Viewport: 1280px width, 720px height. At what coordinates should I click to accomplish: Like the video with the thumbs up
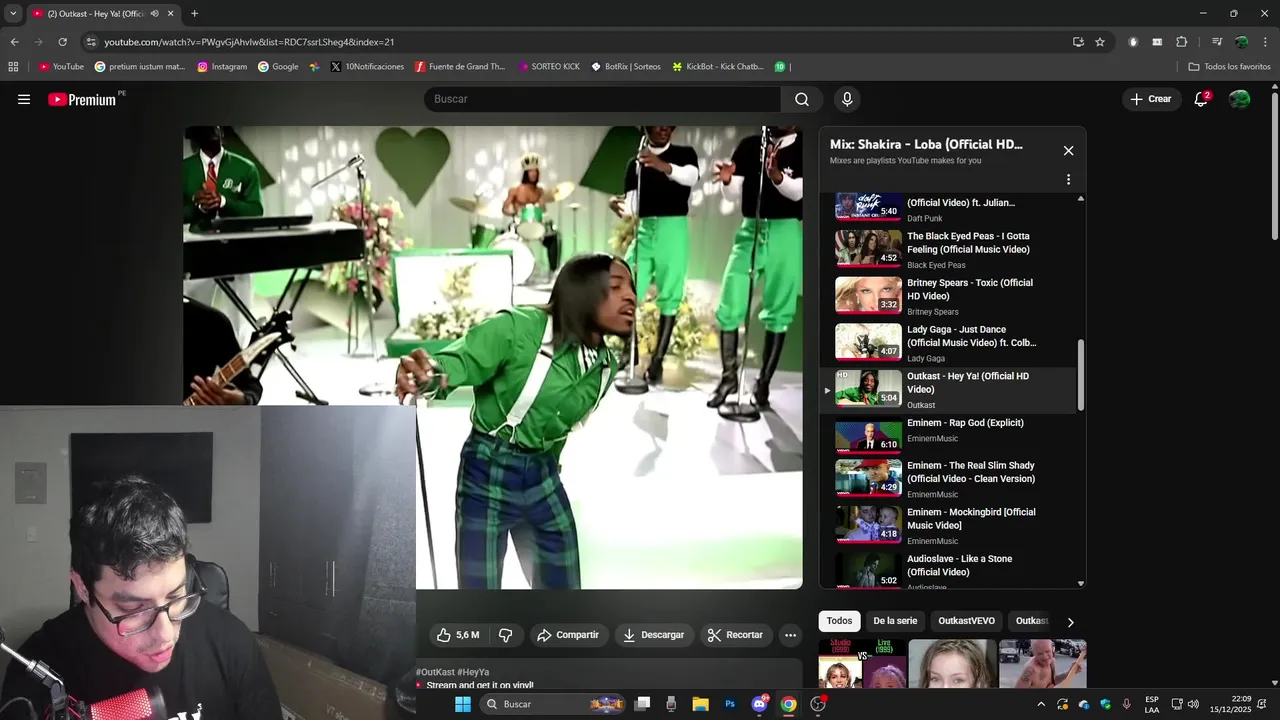pyautogui.click(x=458, y=635)
